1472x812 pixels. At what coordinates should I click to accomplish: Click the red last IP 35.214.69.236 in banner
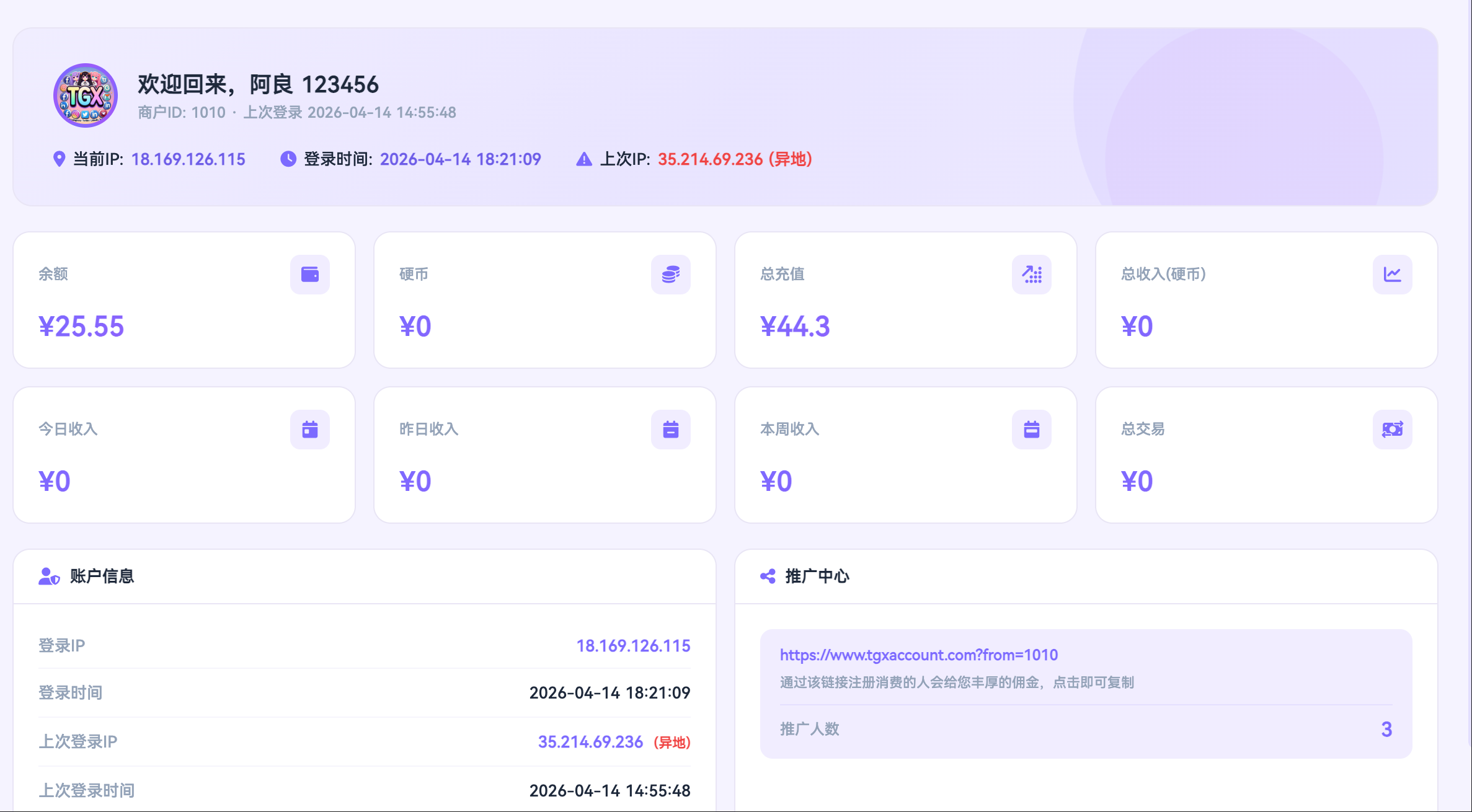[710, 159]
